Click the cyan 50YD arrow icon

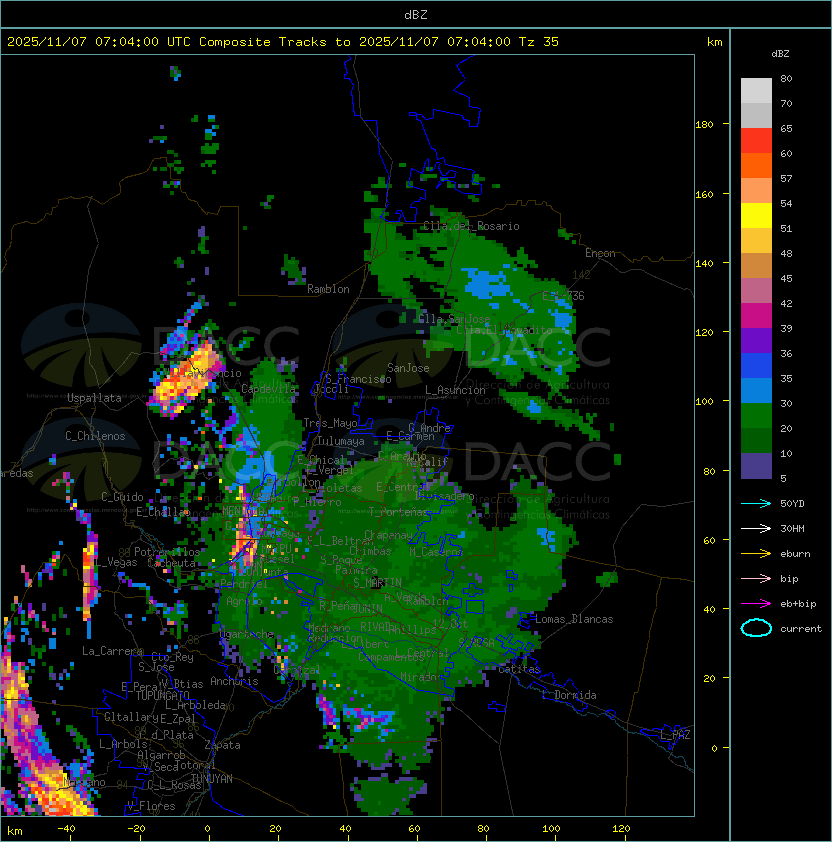(x=756, y=503)
